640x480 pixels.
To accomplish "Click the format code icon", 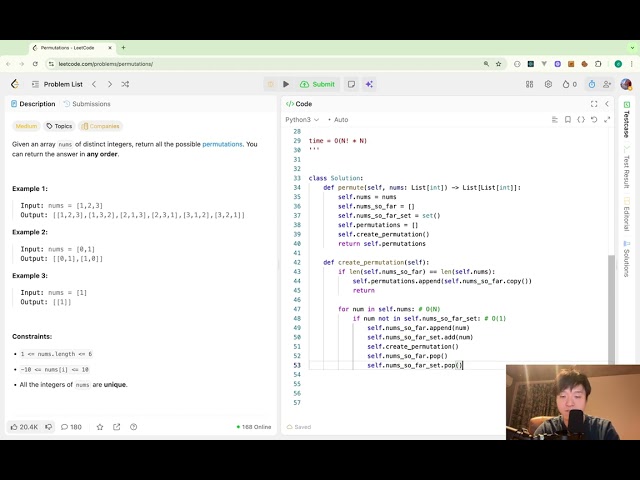I will pos(554,120).
